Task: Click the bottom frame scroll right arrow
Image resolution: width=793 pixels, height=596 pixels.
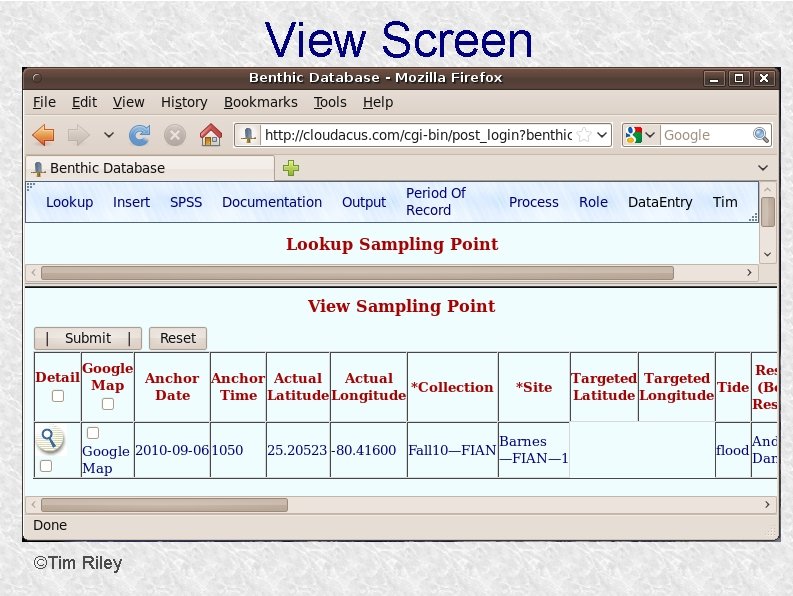Action: 767,504
